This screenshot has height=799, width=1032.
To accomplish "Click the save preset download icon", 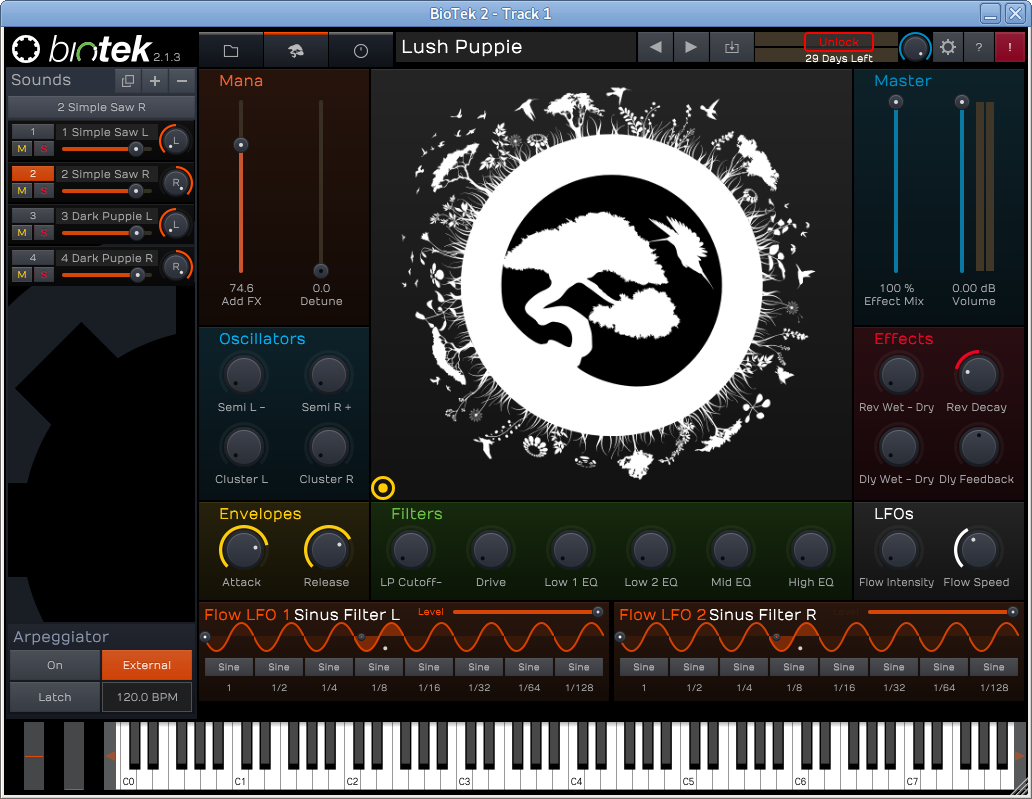I will [732, 47].
